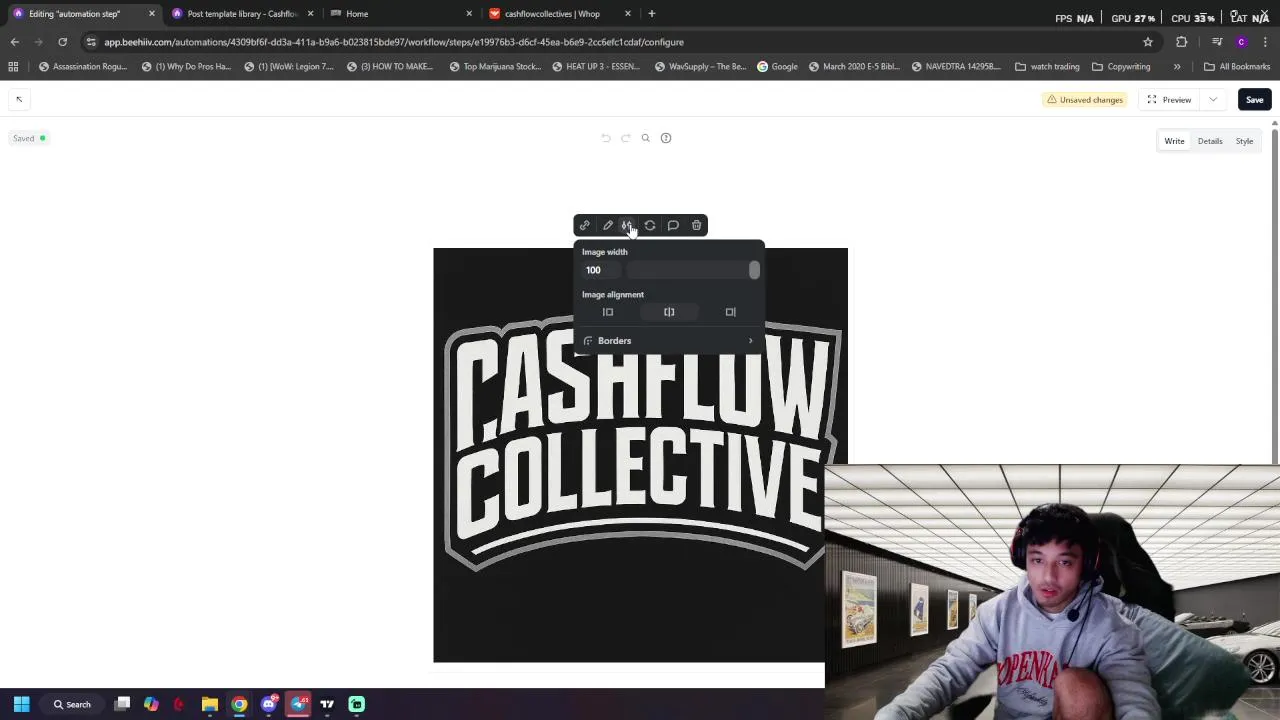Click the comment bubble icon in image toolbar
The width and height of the screenshot is (1280, 720).
[673, 225]
